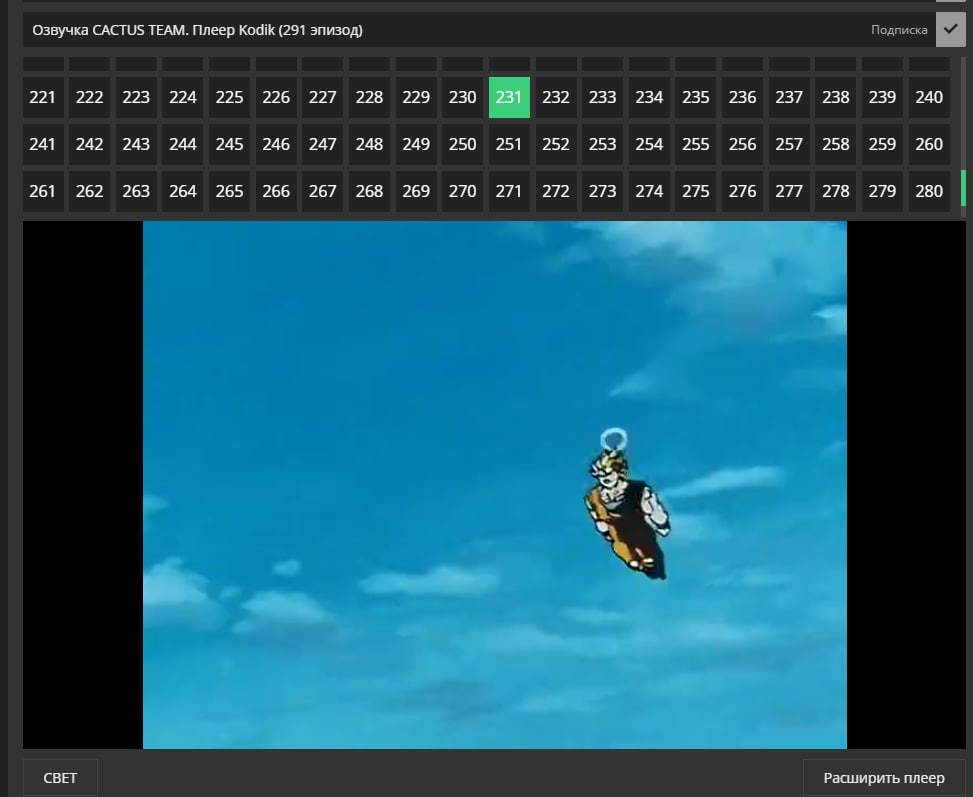The height and width of the screenshot is (797, 973).
Task: Open episode 268
Action: pos(369,191)
